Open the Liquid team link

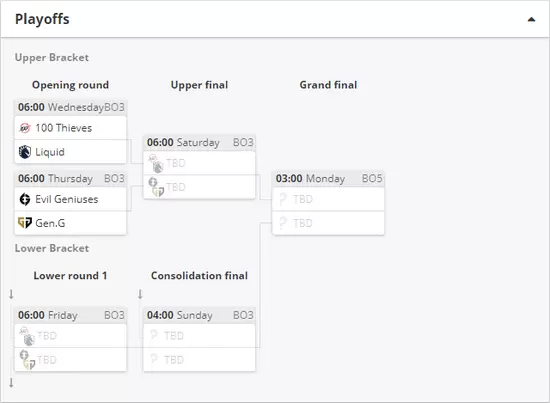click(x=50, y=152)
